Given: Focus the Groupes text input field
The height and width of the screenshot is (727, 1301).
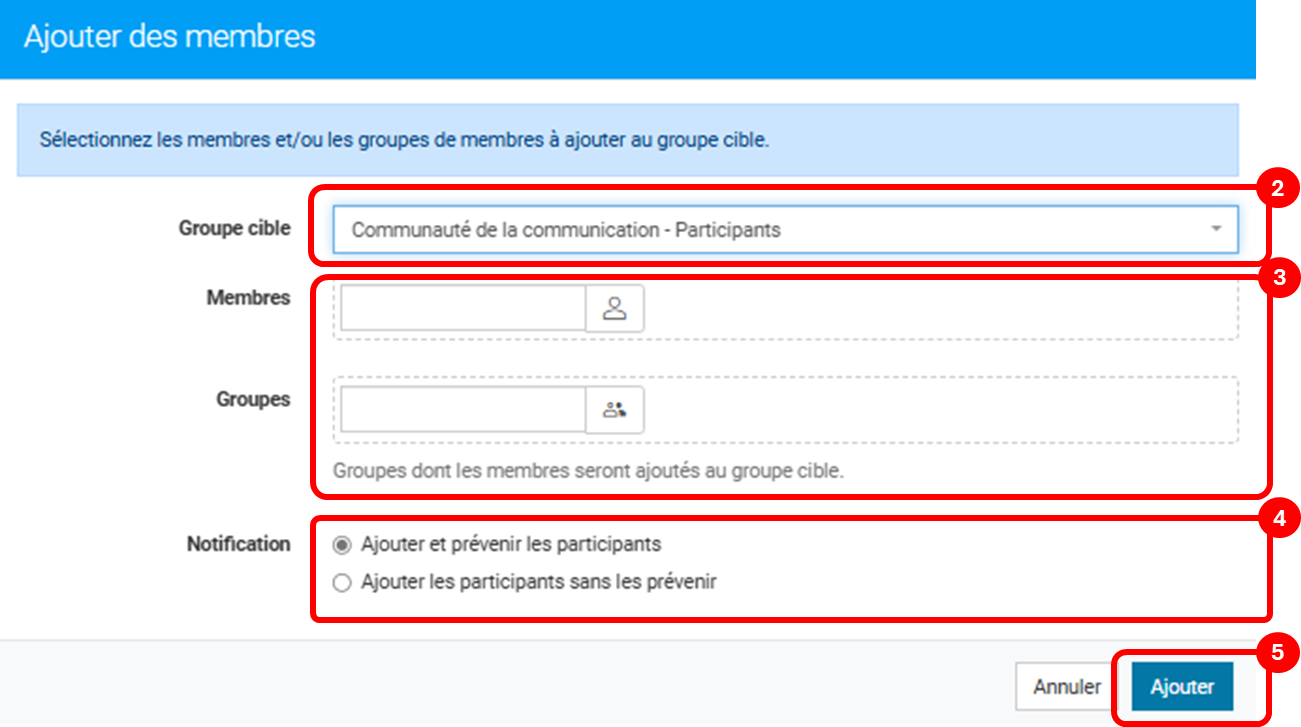Looking at the screenshot, I should (x=463, y=410).
